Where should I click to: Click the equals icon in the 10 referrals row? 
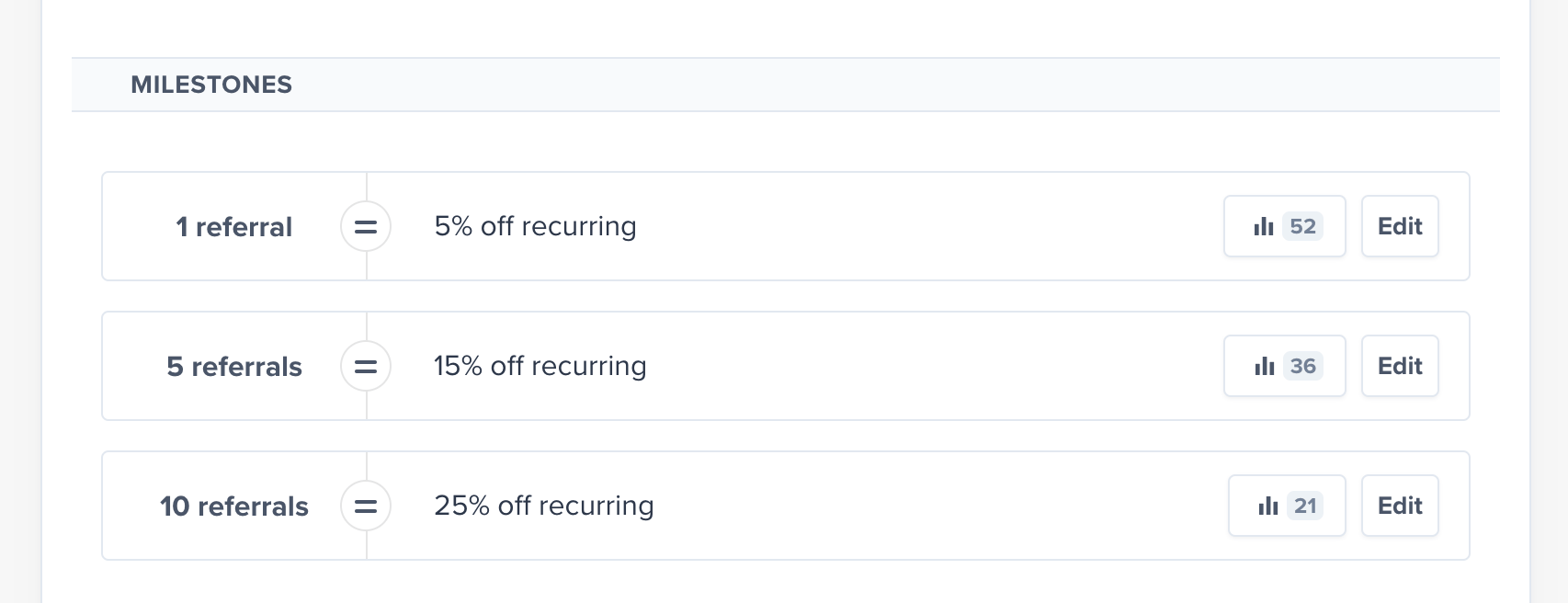pyautogui.click(x=366, y=506)
